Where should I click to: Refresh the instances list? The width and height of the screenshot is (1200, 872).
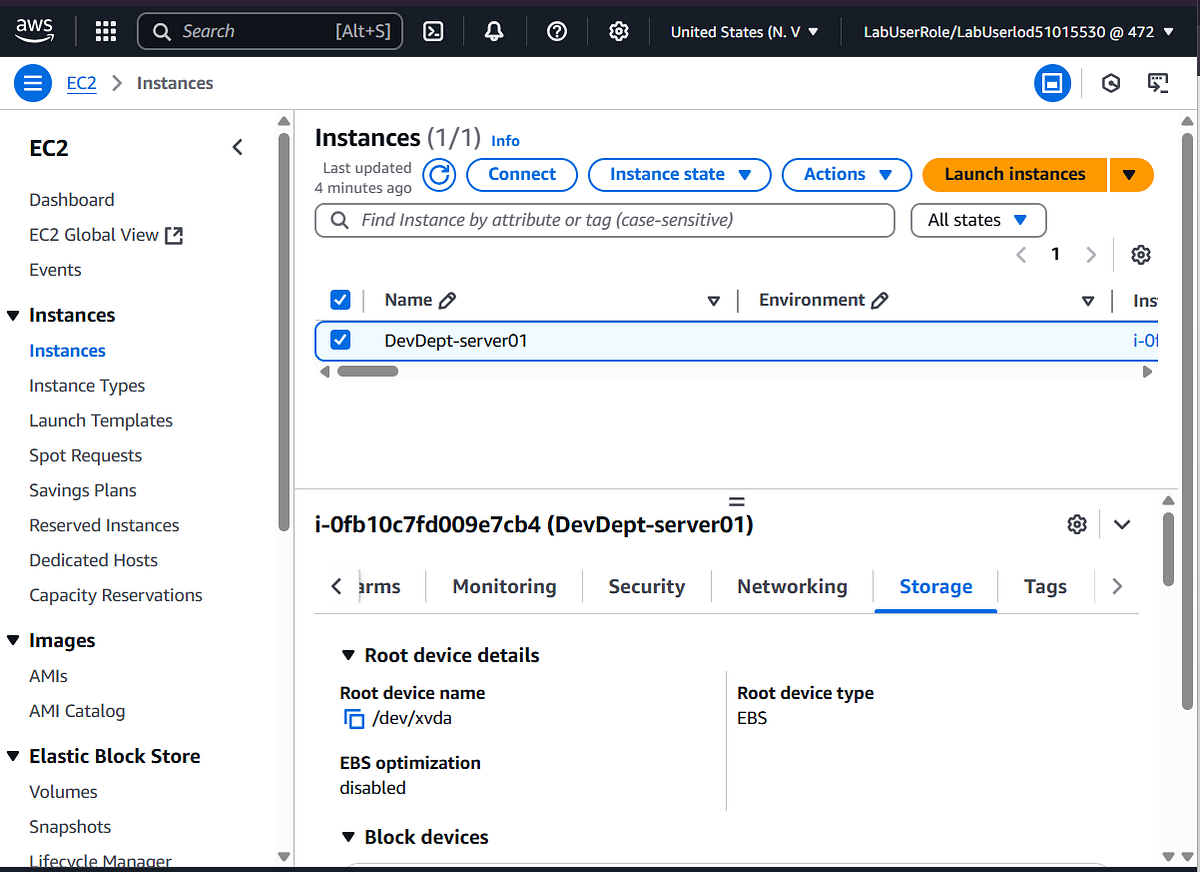(438, 174)
